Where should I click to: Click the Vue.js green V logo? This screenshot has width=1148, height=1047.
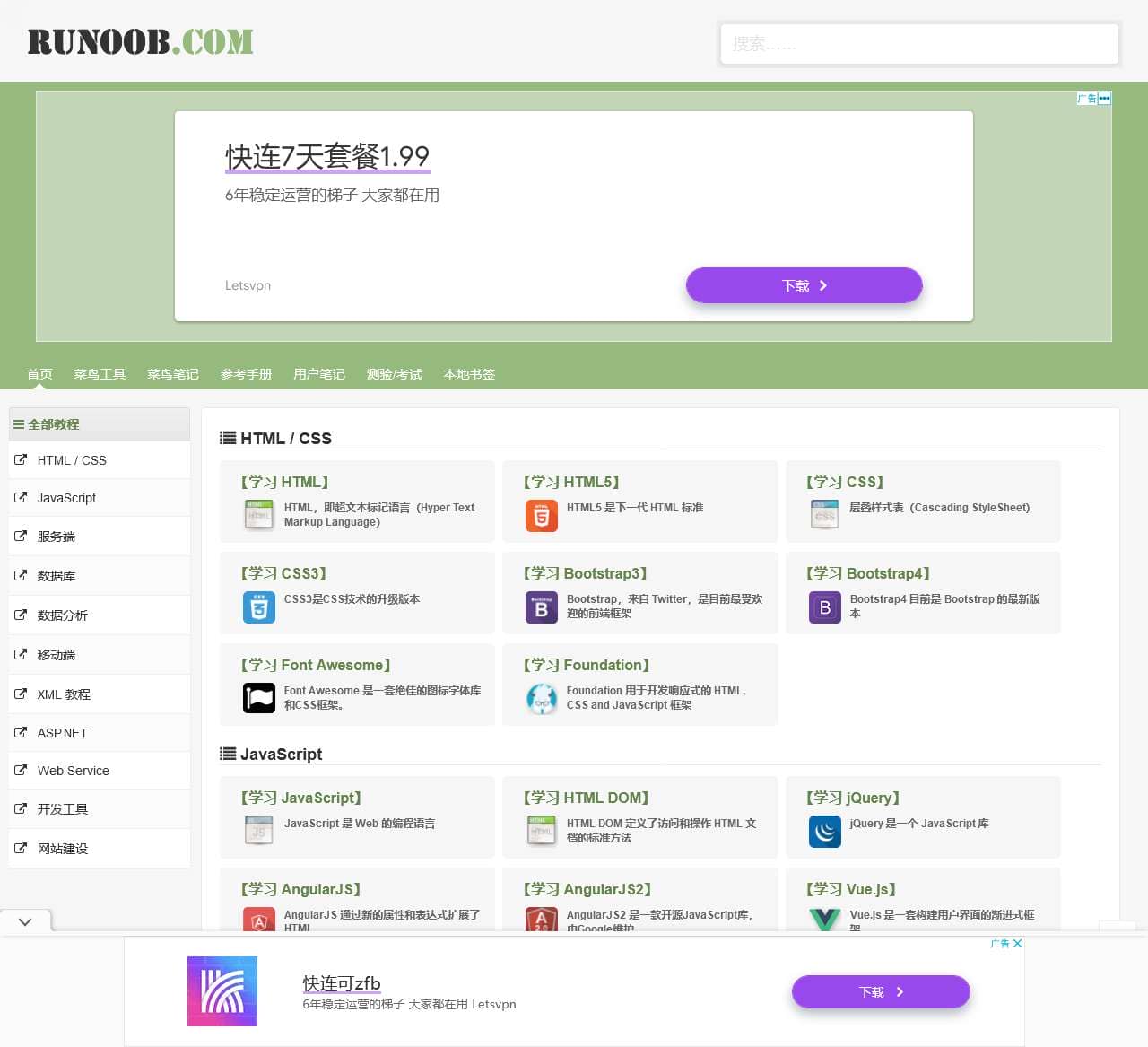[824, 920]
